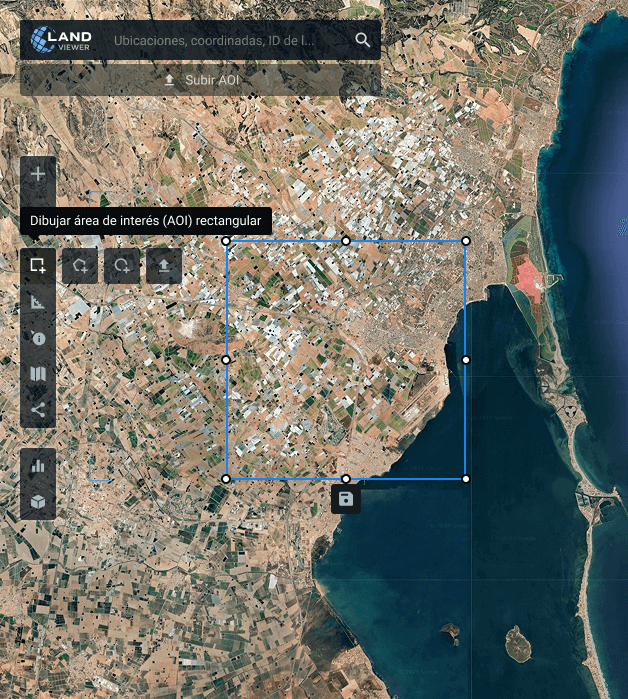Click the zoom in plus button
This screenshot has width=628, height=699.
click(x=38, y=174)
